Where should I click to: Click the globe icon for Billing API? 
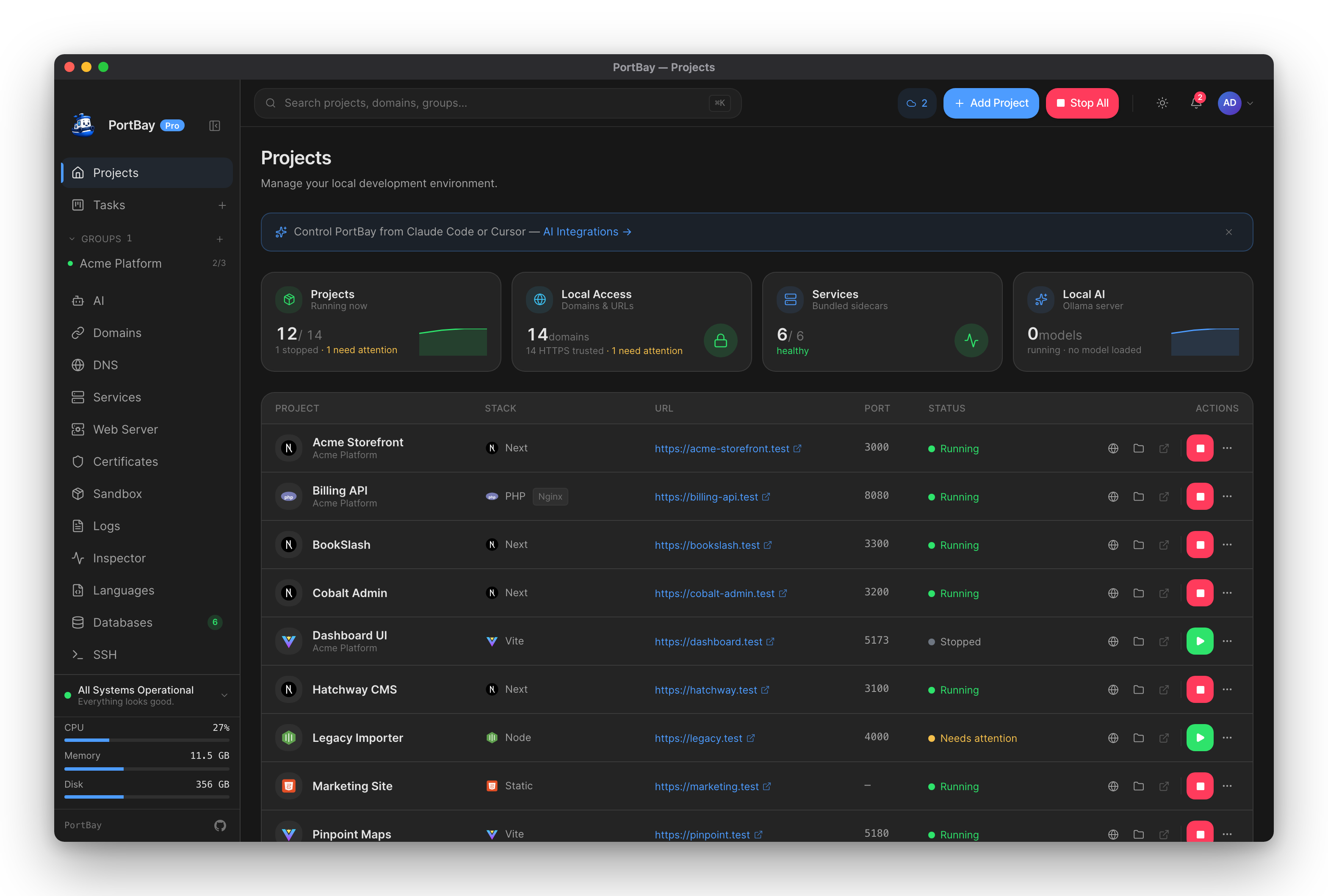point(1112,497)
